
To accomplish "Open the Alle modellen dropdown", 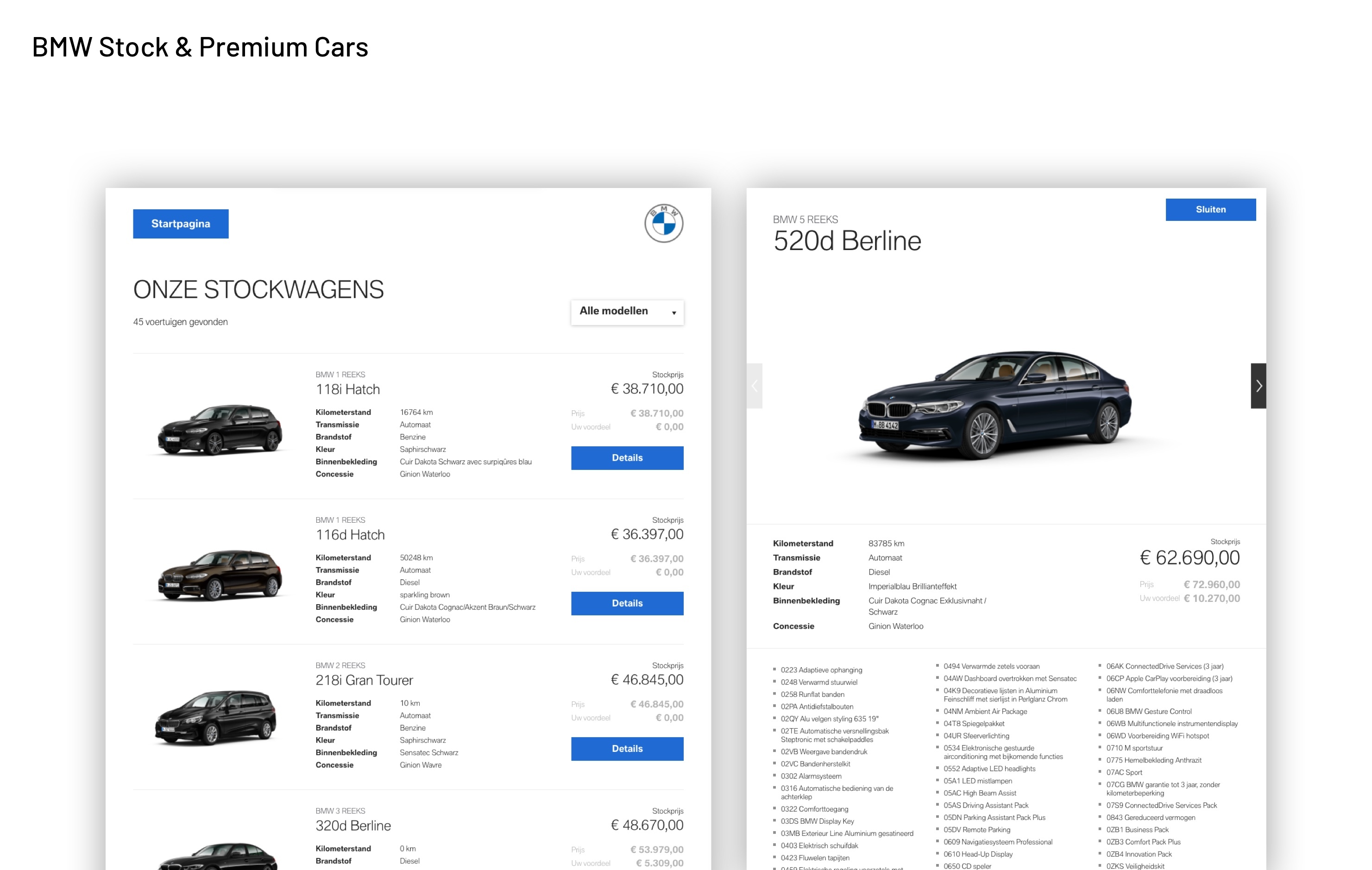I will coord(627,312).
